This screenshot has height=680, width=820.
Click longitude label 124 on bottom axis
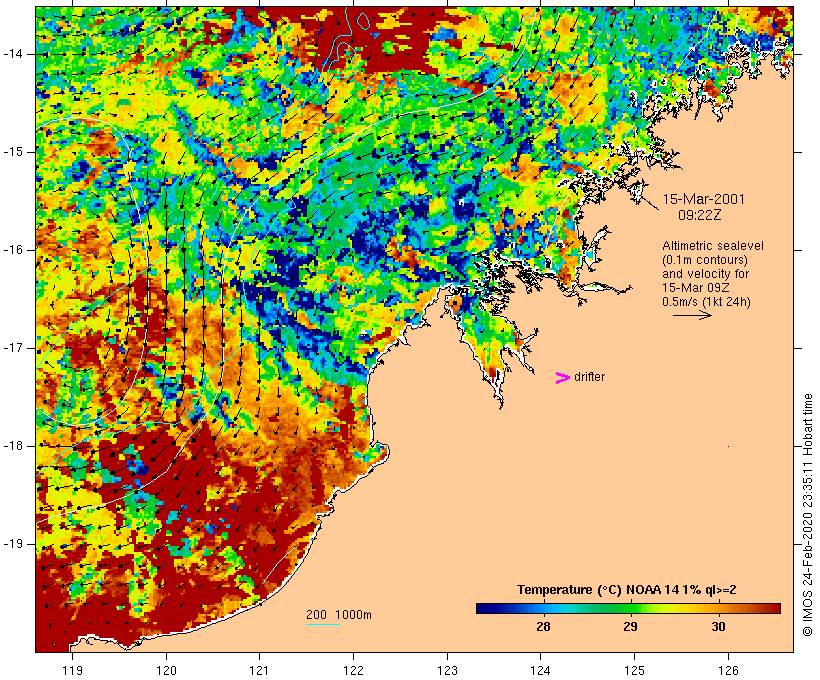point(541,670)
